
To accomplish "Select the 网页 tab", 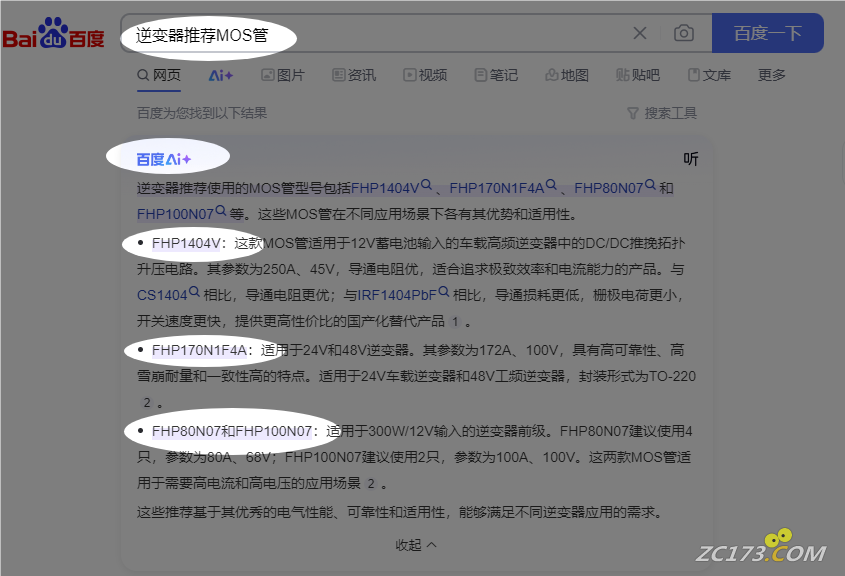I will pos(159,75).
